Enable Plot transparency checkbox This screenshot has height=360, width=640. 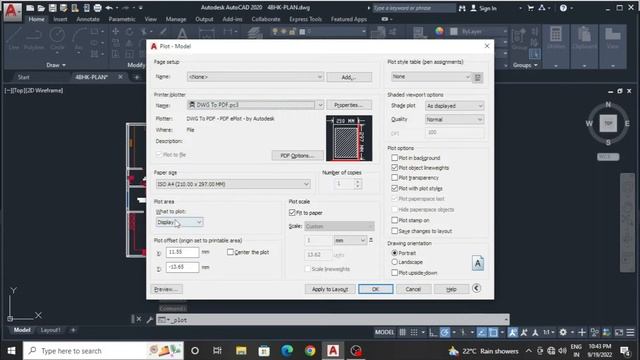[394, 178]
